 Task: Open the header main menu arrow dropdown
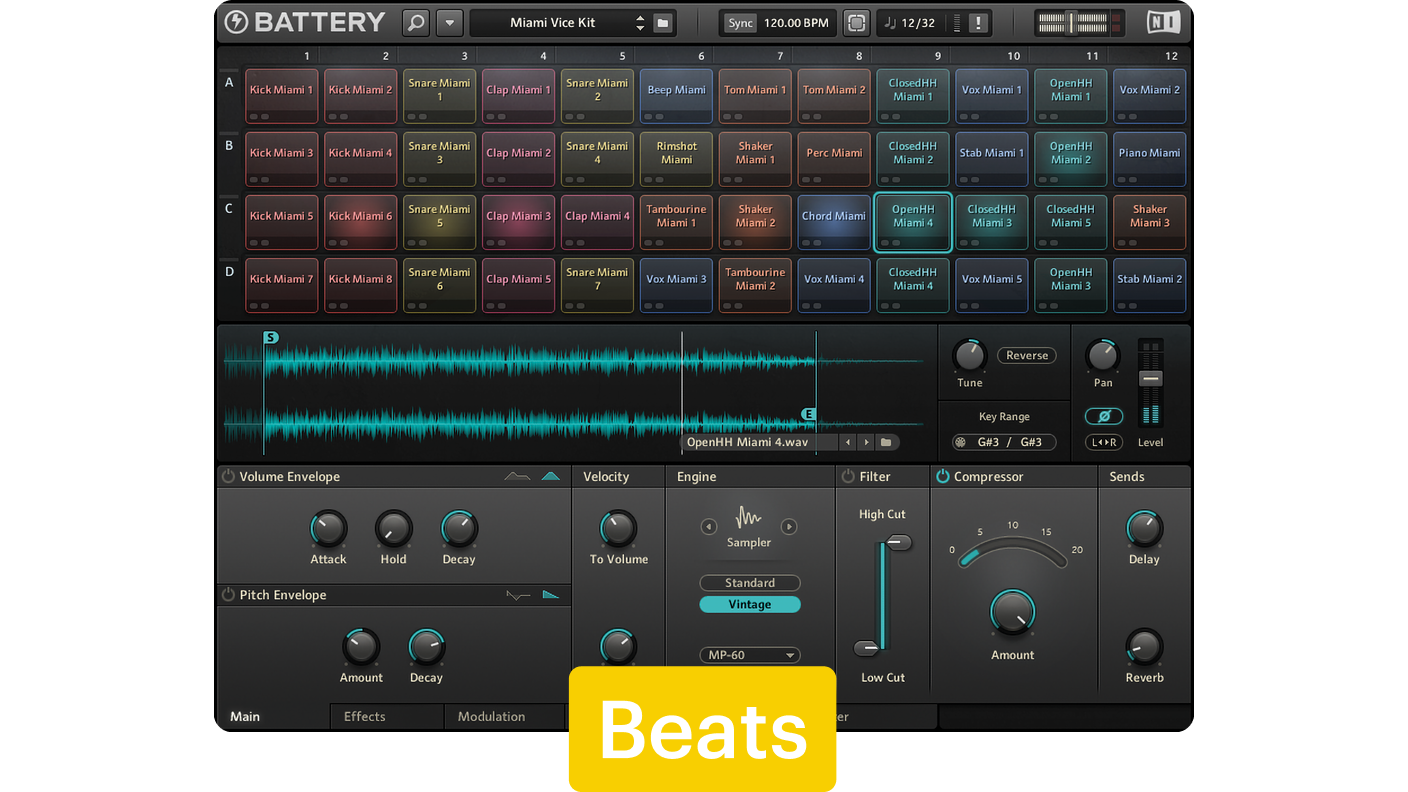point(449,22)
